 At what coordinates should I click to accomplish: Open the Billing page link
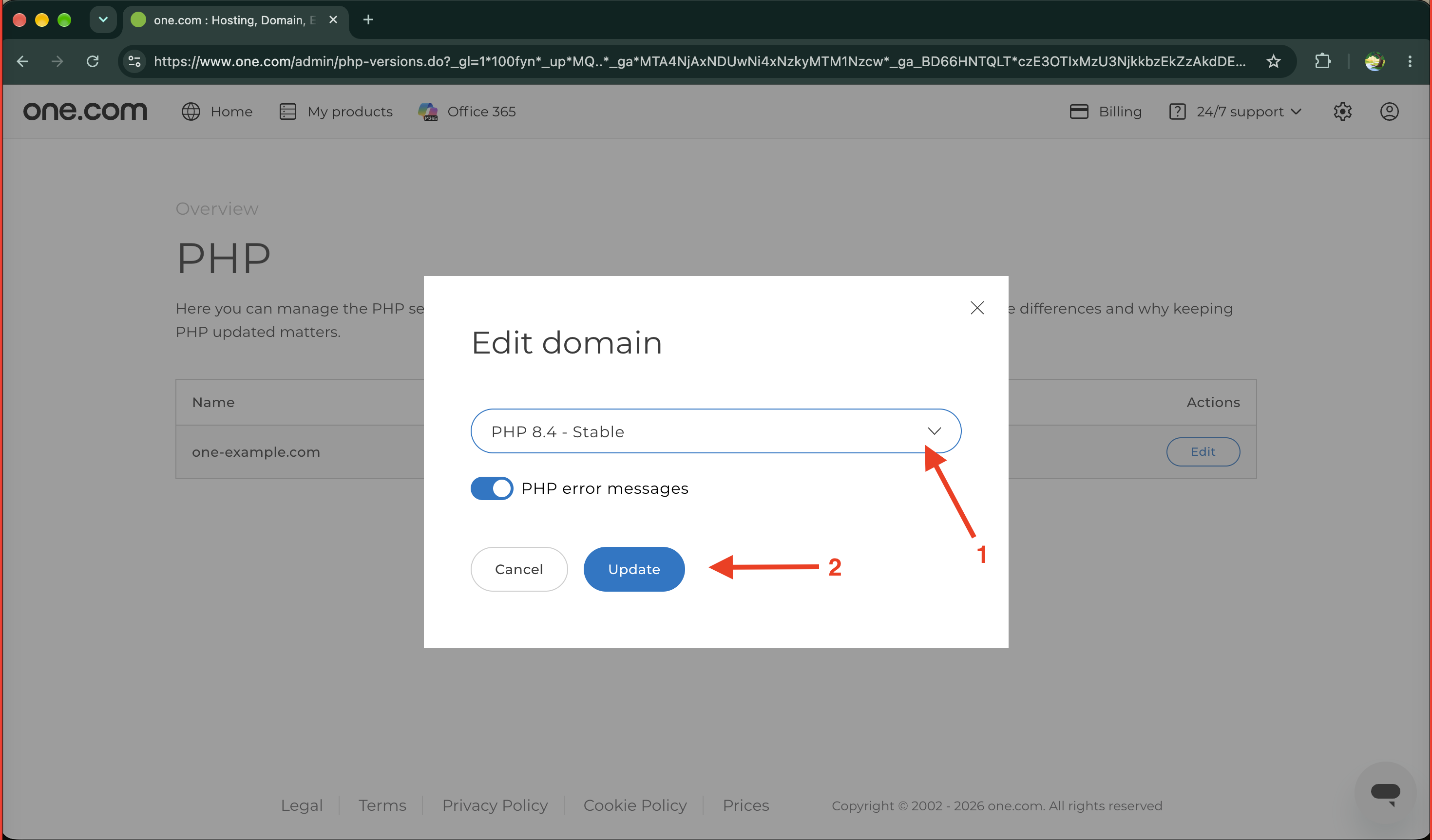click(1106, 112)
